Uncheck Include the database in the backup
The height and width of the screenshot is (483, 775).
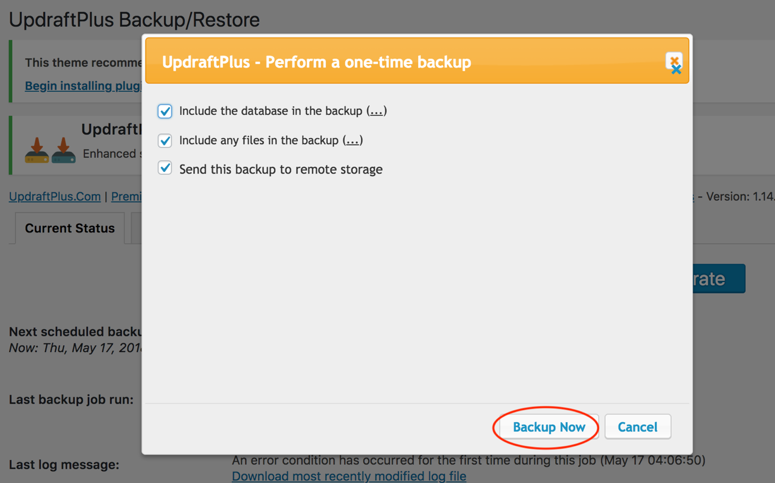165,111
